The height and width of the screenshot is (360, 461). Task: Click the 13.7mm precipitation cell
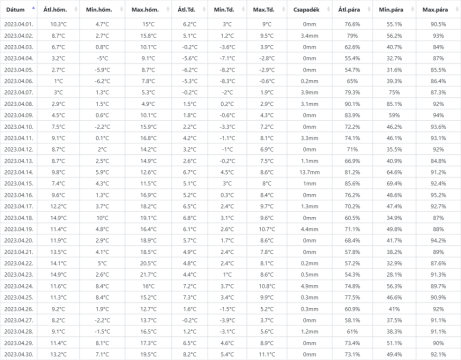tap(309, 172)
